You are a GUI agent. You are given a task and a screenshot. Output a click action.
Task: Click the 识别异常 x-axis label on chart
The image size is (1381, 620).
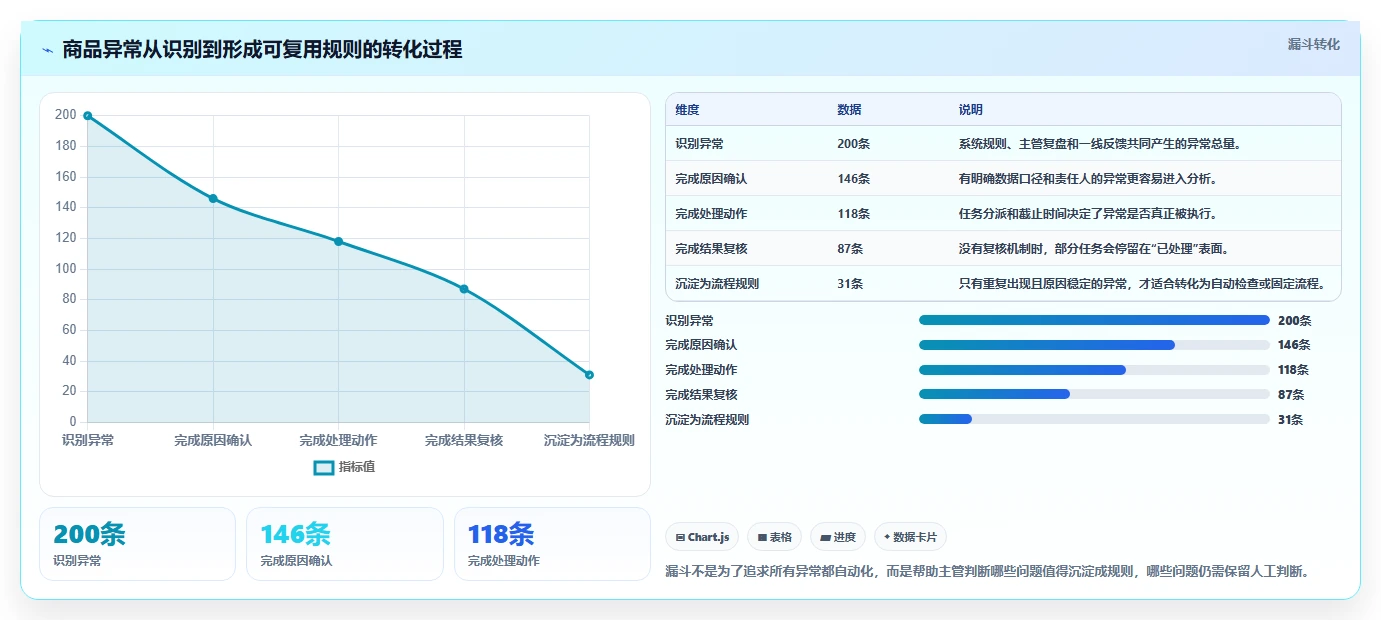88,440
